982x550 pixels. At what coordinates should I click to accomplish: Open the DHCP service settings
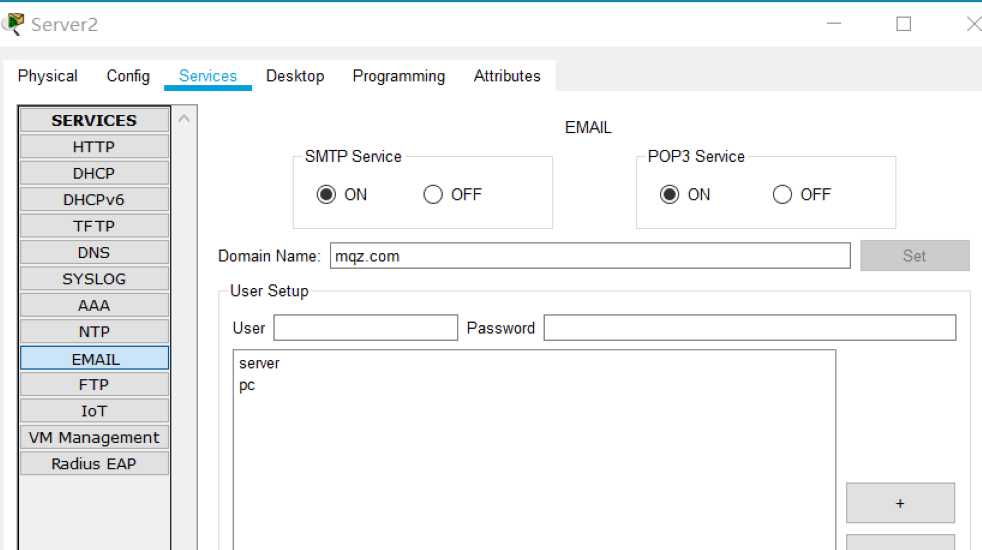coord(95,173)
